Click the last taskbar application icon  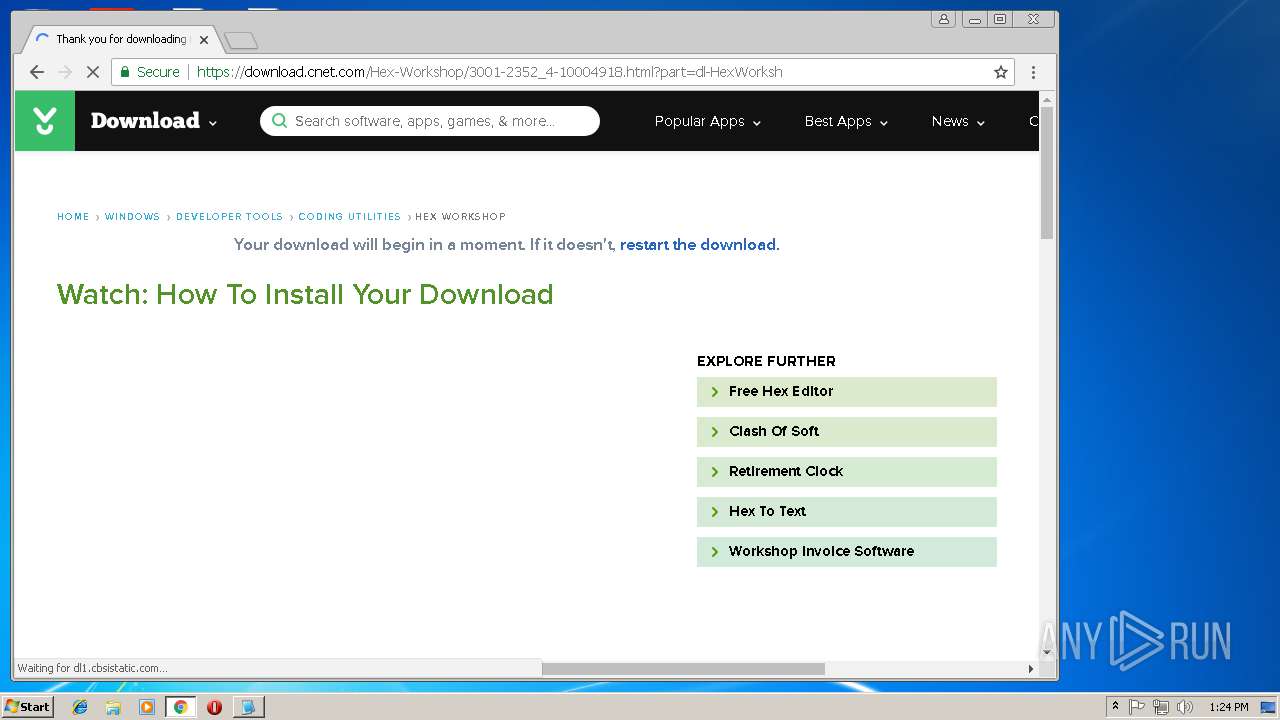click(248, 707)
